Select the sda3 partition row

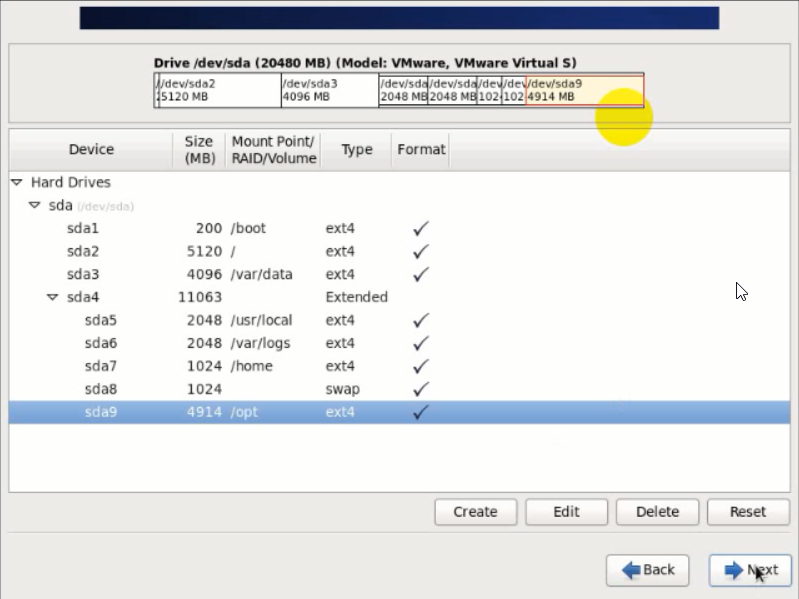400,274
